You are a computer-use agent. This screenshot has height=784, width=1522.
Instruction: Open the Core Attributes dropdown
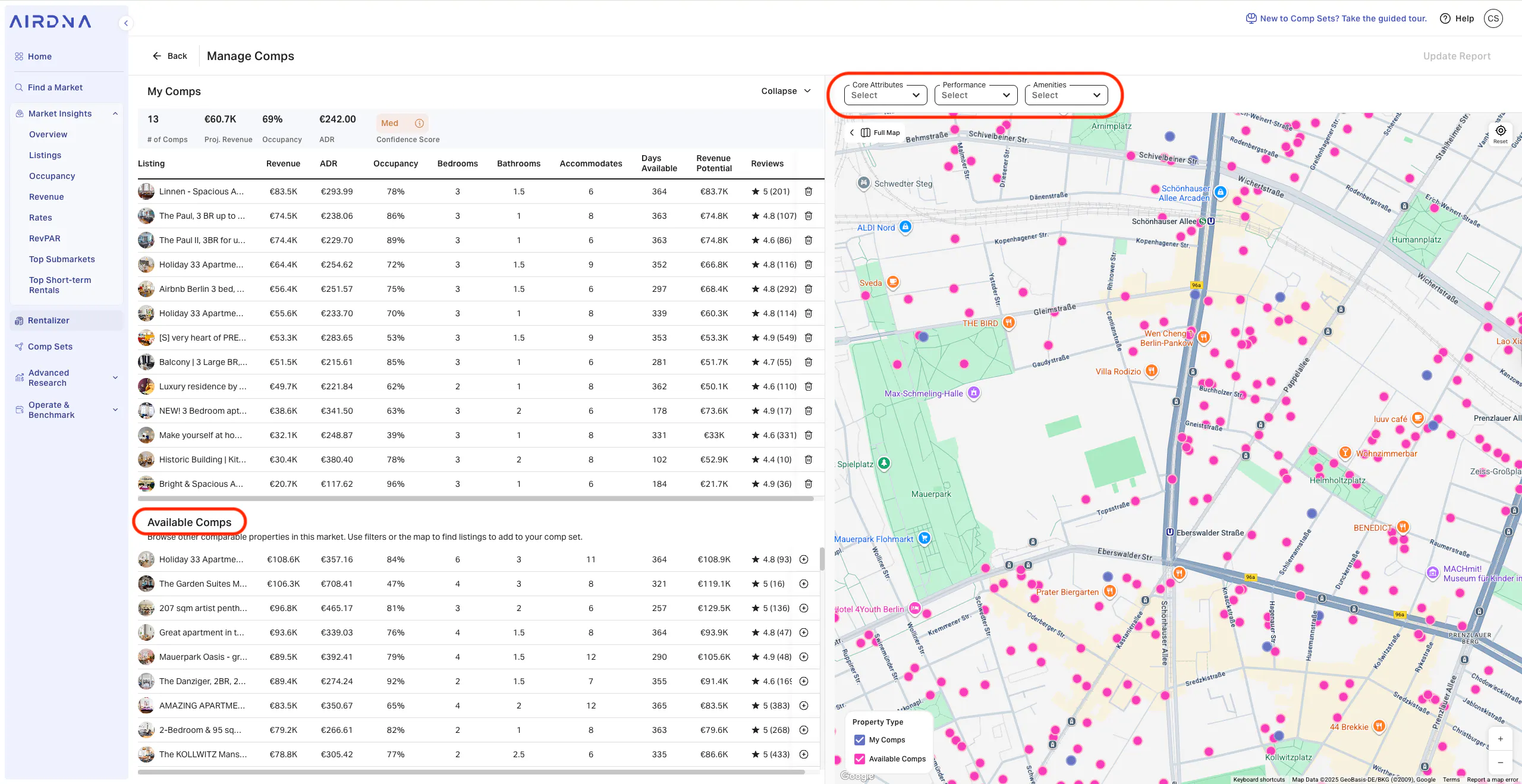tap(886, 95)
